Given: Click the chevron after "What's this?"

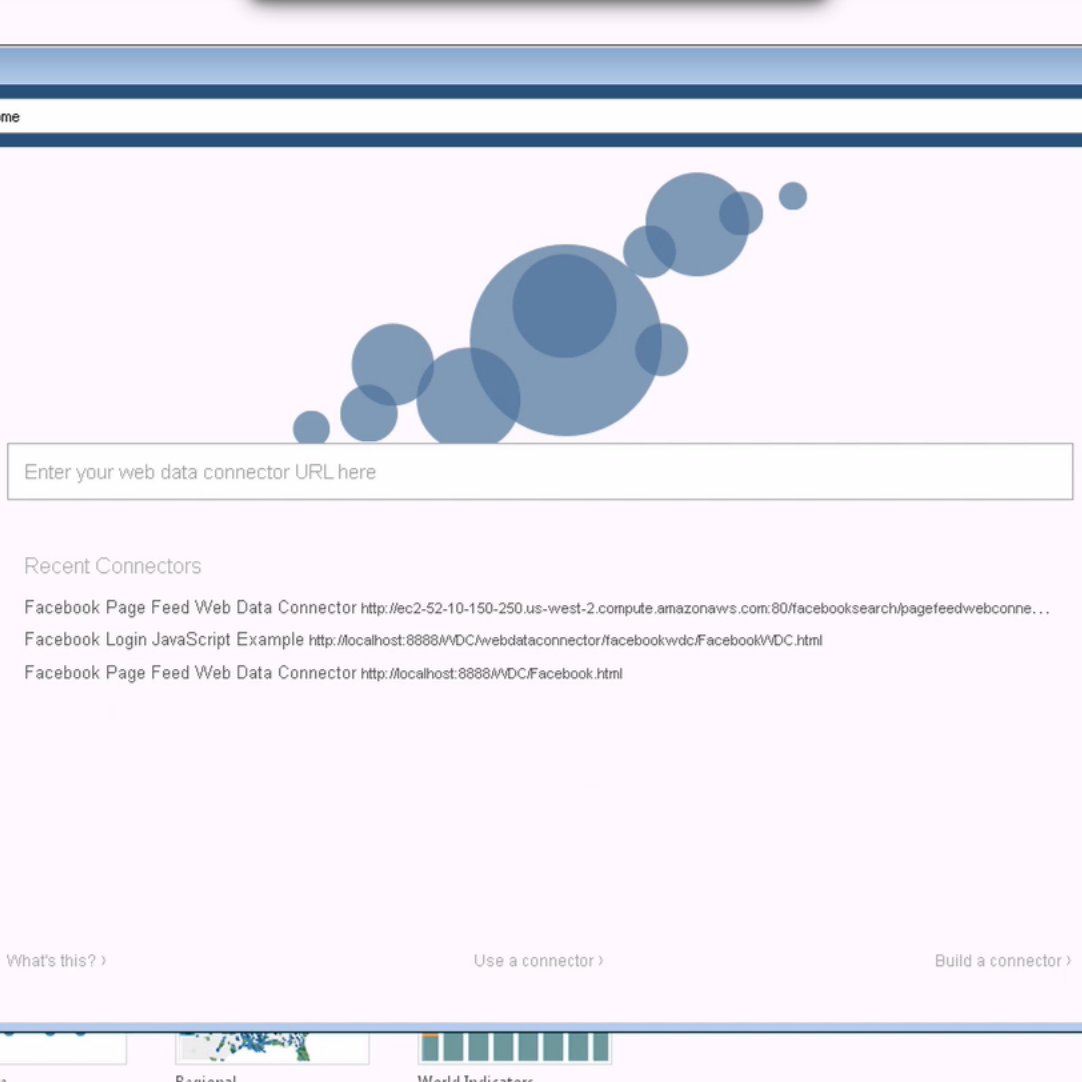Looking at the screenshot, I should [x=103, y=960].
